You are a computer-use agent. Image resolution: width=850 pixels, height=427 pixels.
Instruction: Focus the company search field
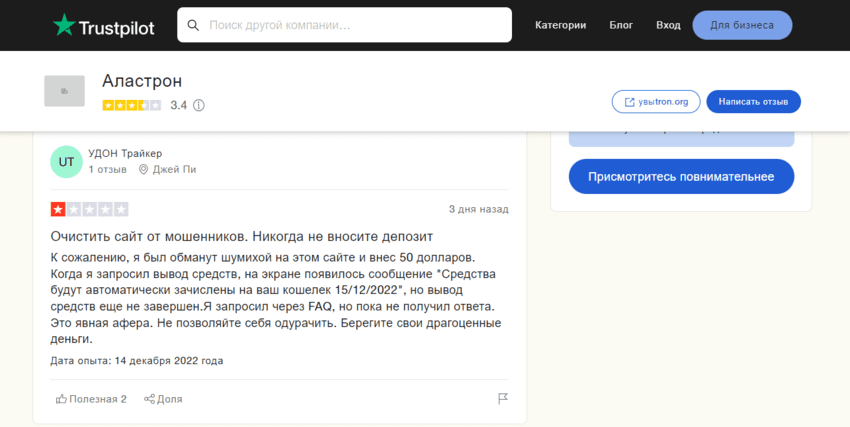click(344, 25)
